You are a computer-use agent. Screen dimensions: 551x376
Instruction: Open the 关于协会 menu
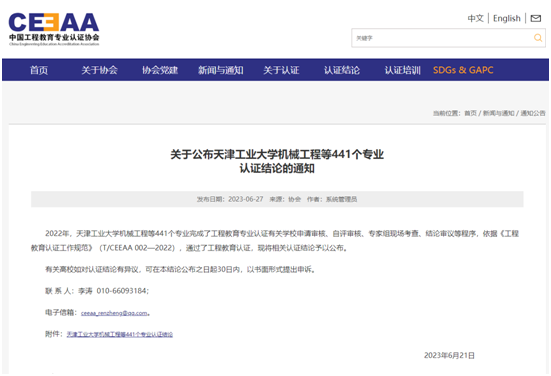click(99, 70)
